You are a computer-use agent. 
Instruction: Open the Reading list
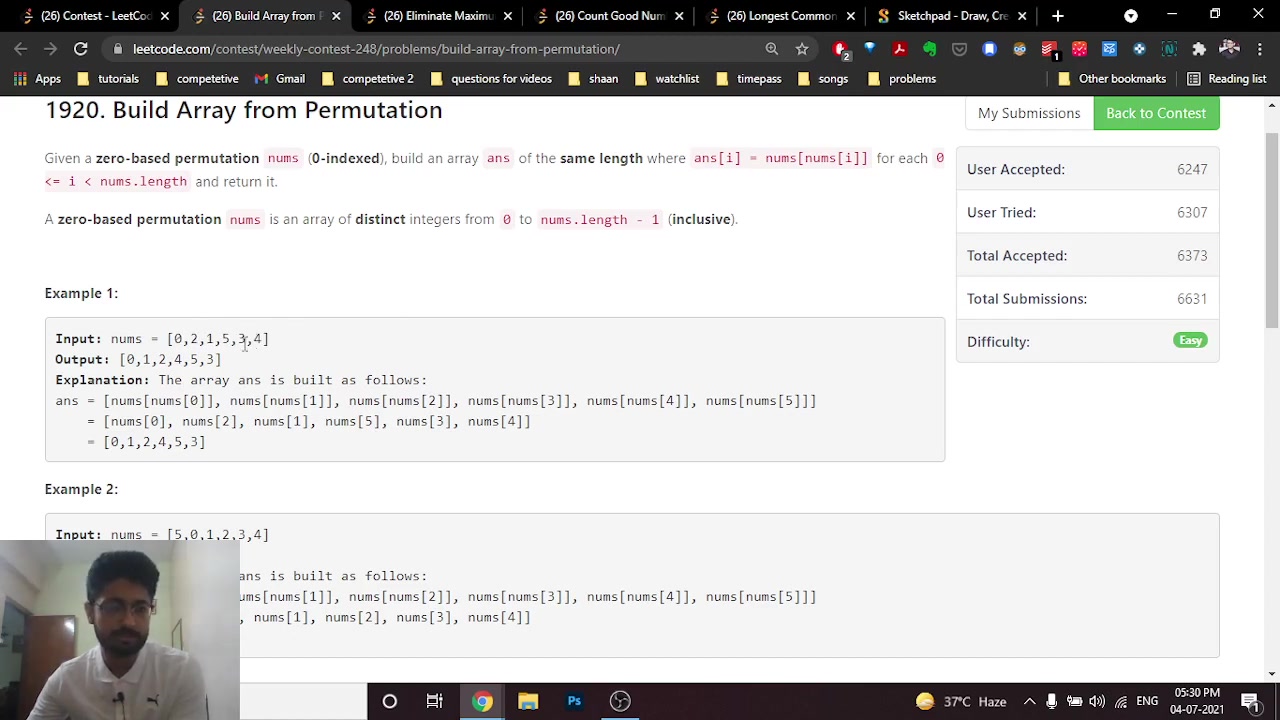(x=1226, y=78)
